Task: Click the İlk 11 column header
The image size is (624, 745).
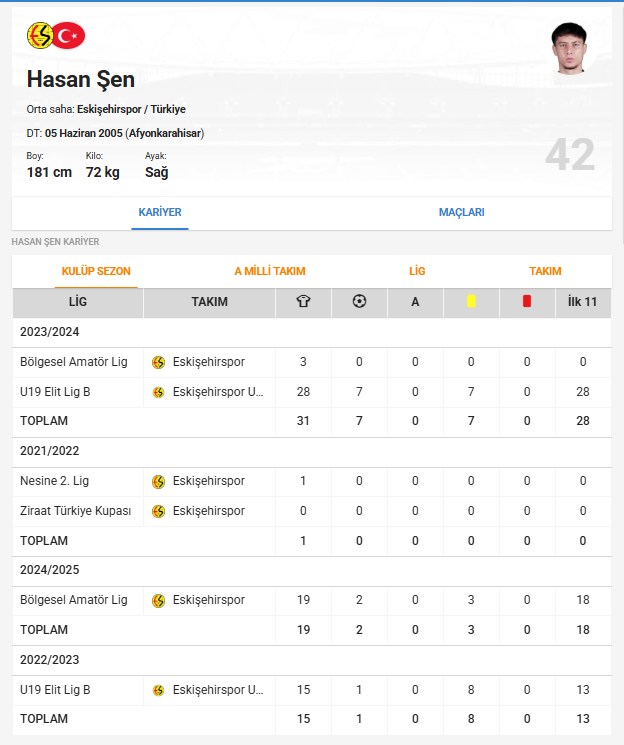Action: pos(583,302)
